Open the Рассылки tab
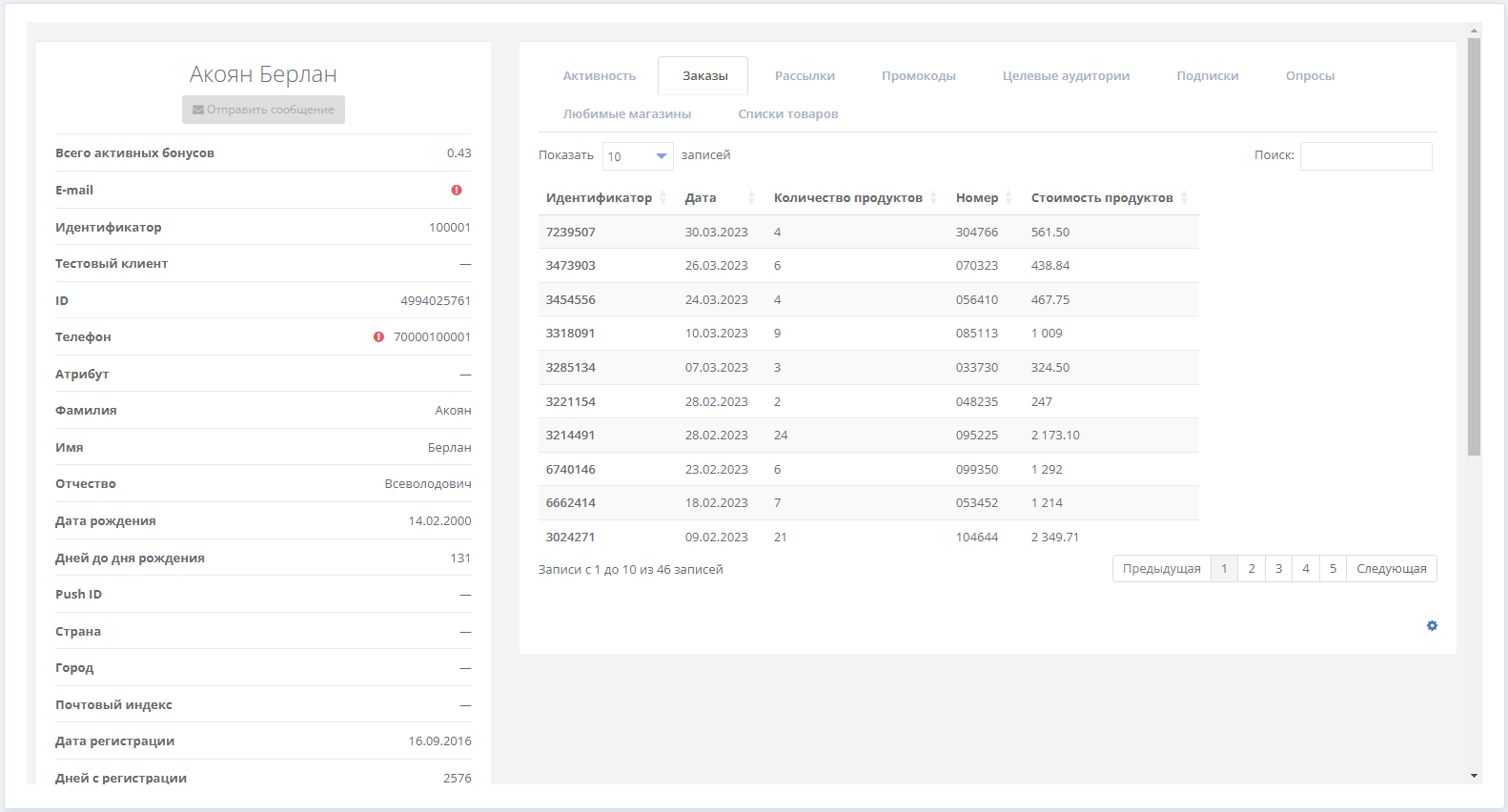This screenshot has width=1508, height=812. [805, 76]
